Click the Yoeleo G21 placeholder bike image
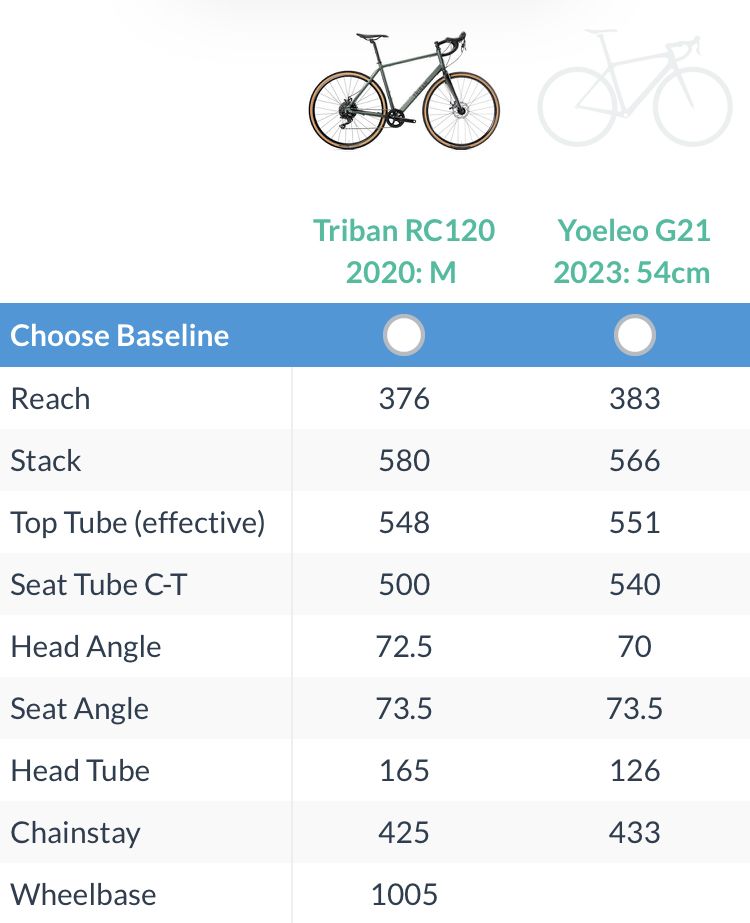 coord(635,90)
